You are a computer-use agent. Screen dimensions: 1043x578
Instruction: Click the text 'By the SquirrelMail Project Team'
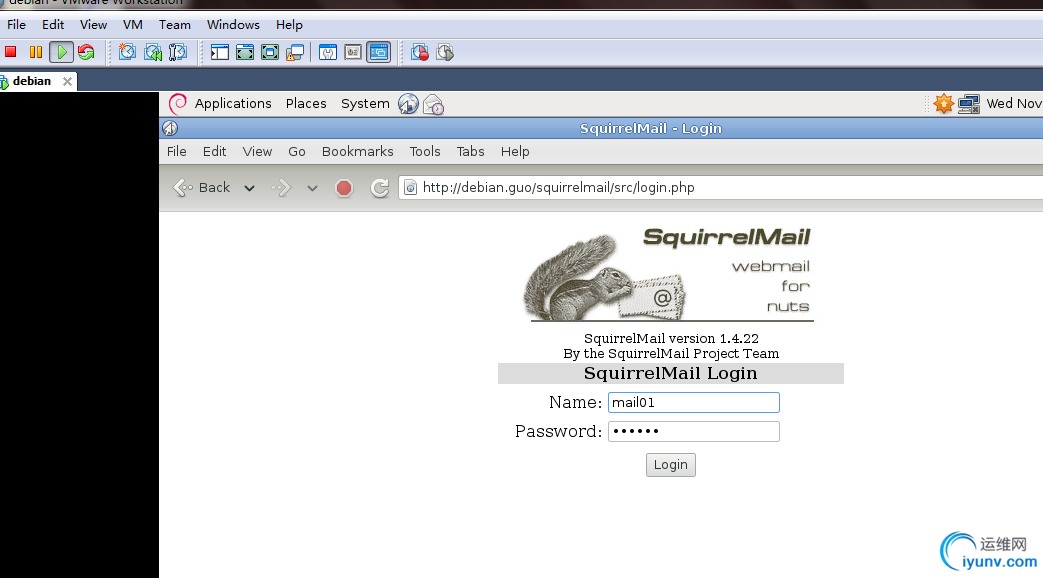[671, 354]
